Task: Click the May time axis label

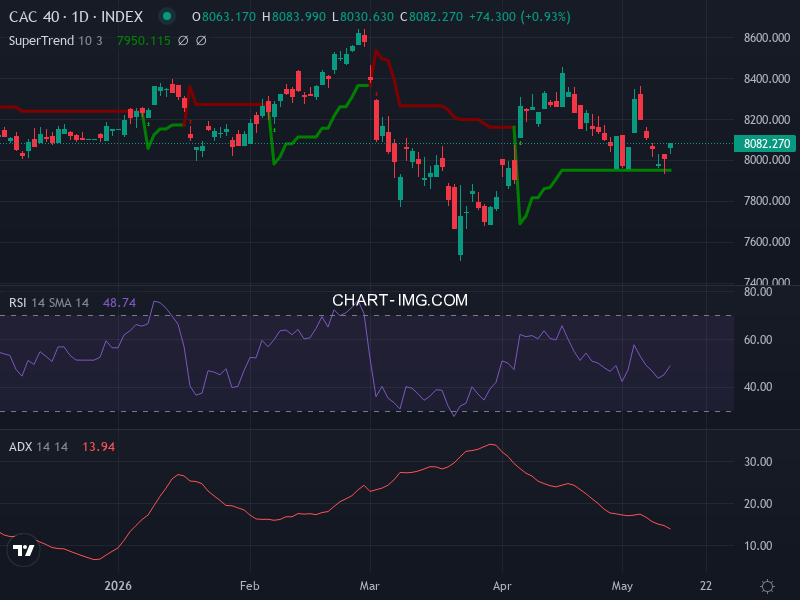Action: pos(622,586)
